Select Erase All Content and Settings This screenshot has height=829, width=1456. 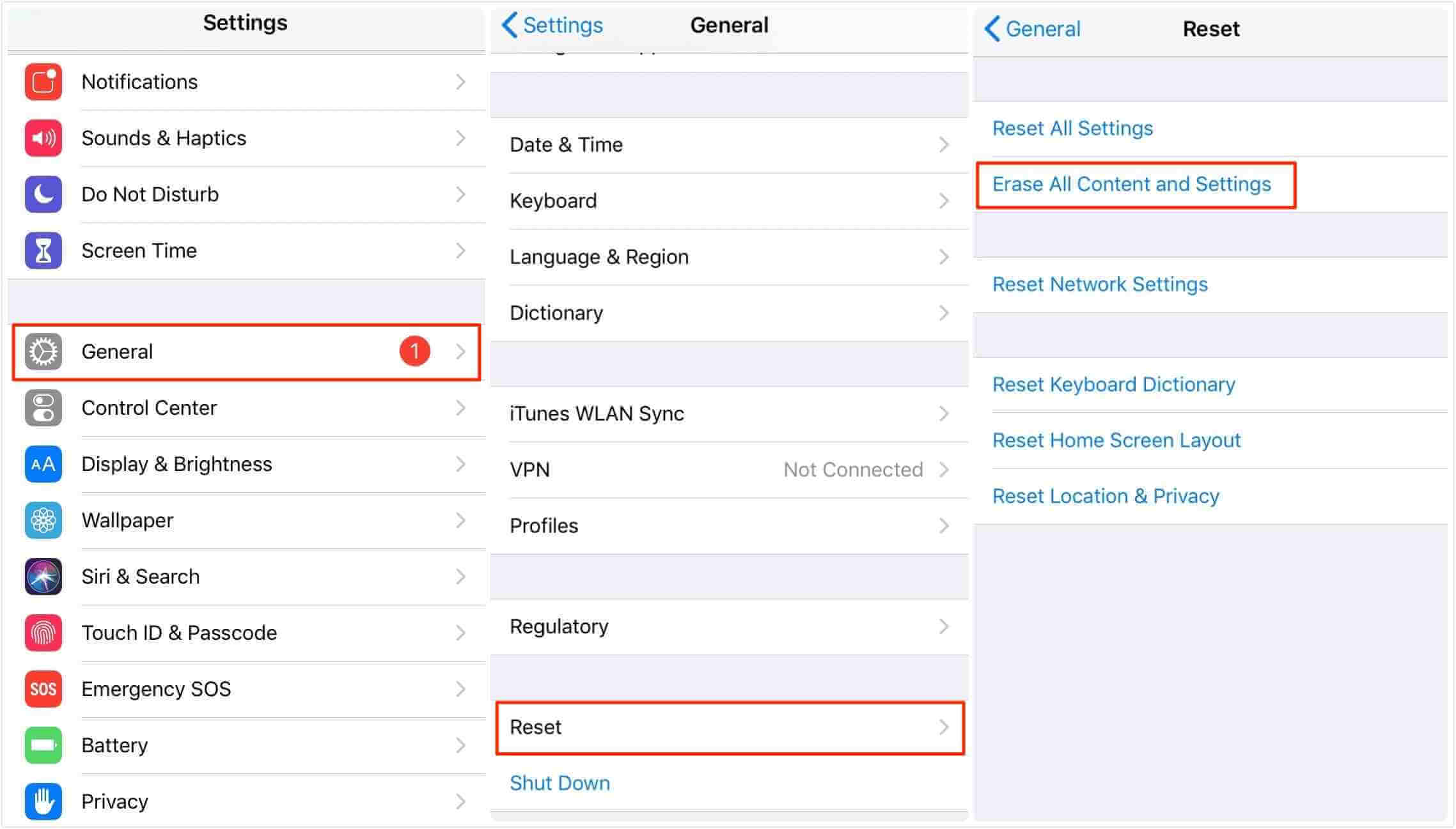[1130, 184]
